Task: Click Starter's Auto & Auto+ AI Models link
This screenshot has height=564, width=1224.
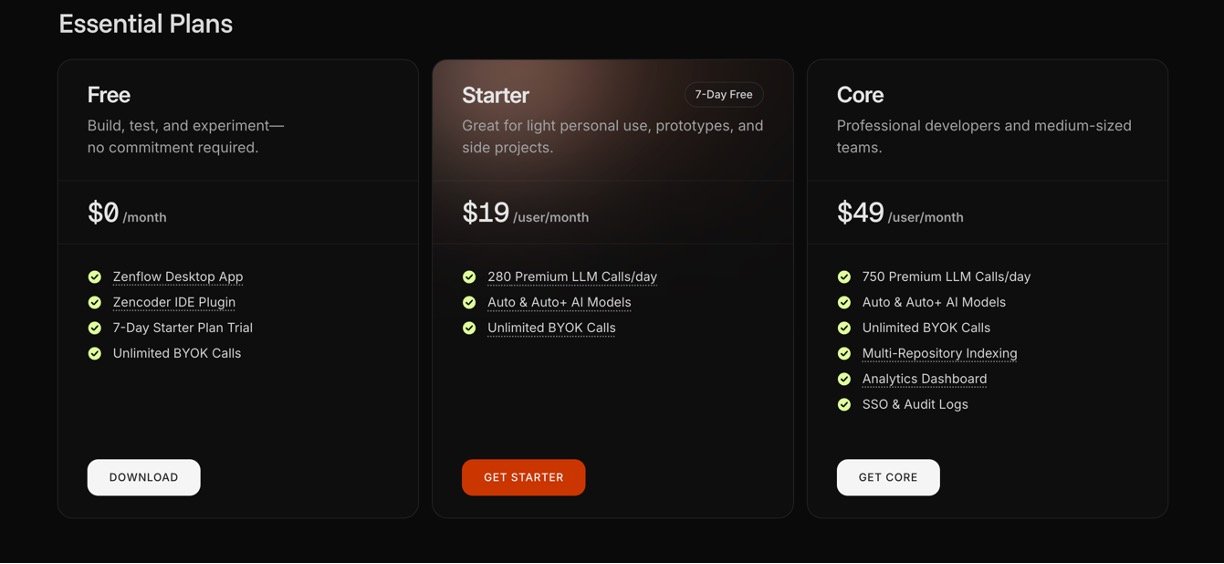Action: click(x=559, y=302)
